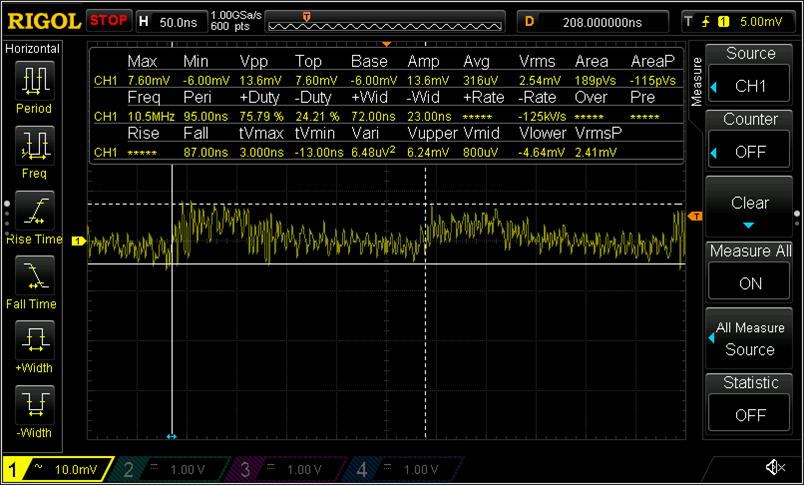Select the Fall Time measurement icon
Viewport: 804px width, 485px height.
click(x=34, y=277)
